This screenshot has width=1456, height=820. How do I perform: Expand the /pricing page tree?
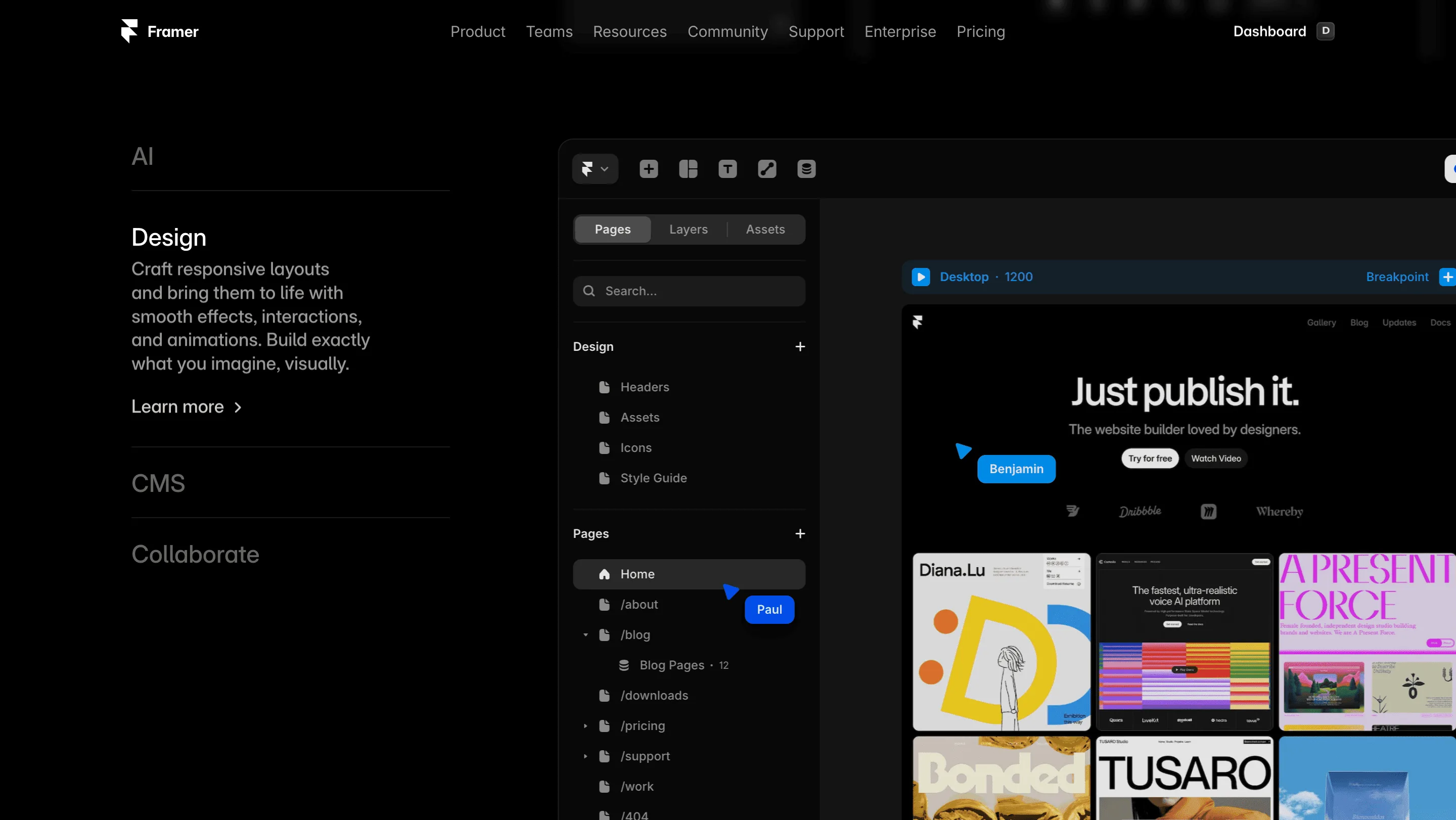585,725
